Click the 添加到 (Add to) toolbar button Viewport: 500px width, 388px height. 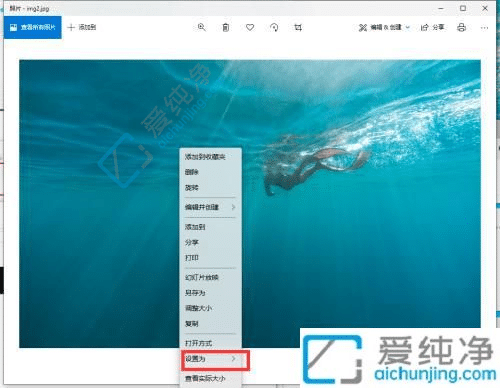click(82, 27)
